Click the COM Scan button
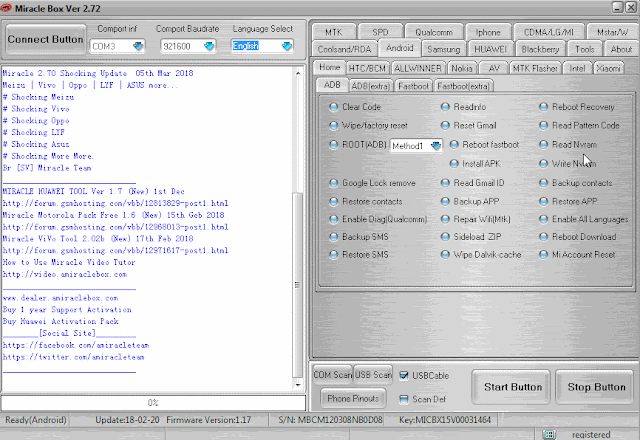This screenshot has height=440, width=640. click(x=332, y=375)
